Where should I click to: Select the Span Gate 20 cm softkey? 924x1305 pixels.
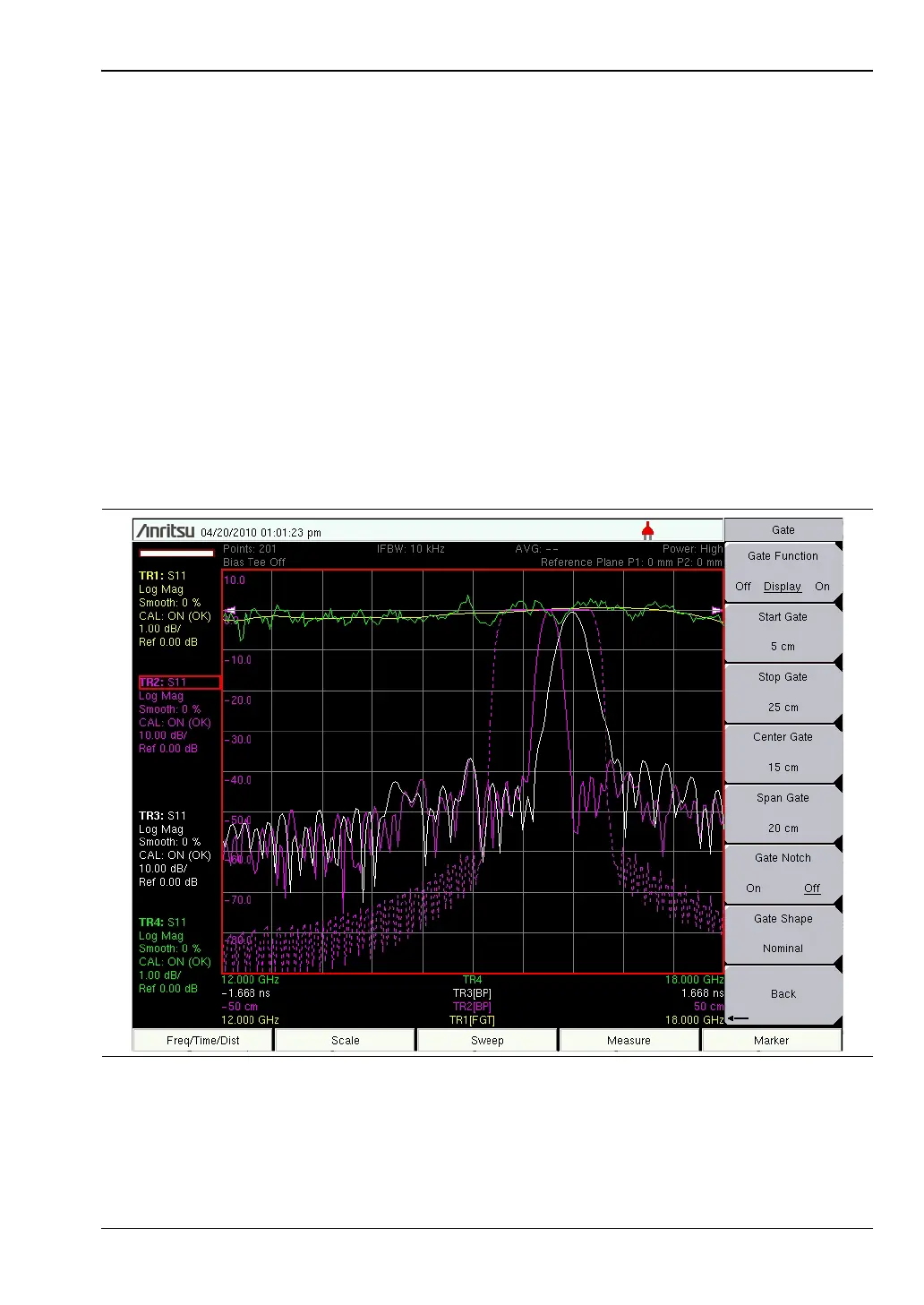[783, 813]
